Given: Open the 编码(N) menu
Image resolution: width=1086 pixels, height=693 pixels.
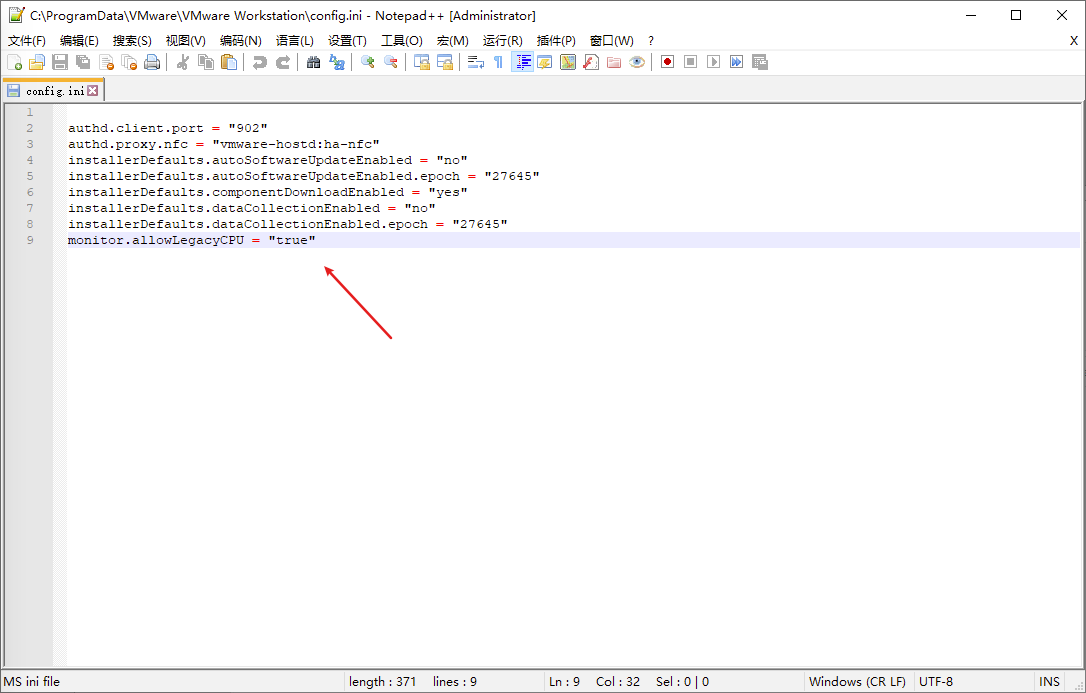Looking at the screenshot, I should (x=241, y=41).
